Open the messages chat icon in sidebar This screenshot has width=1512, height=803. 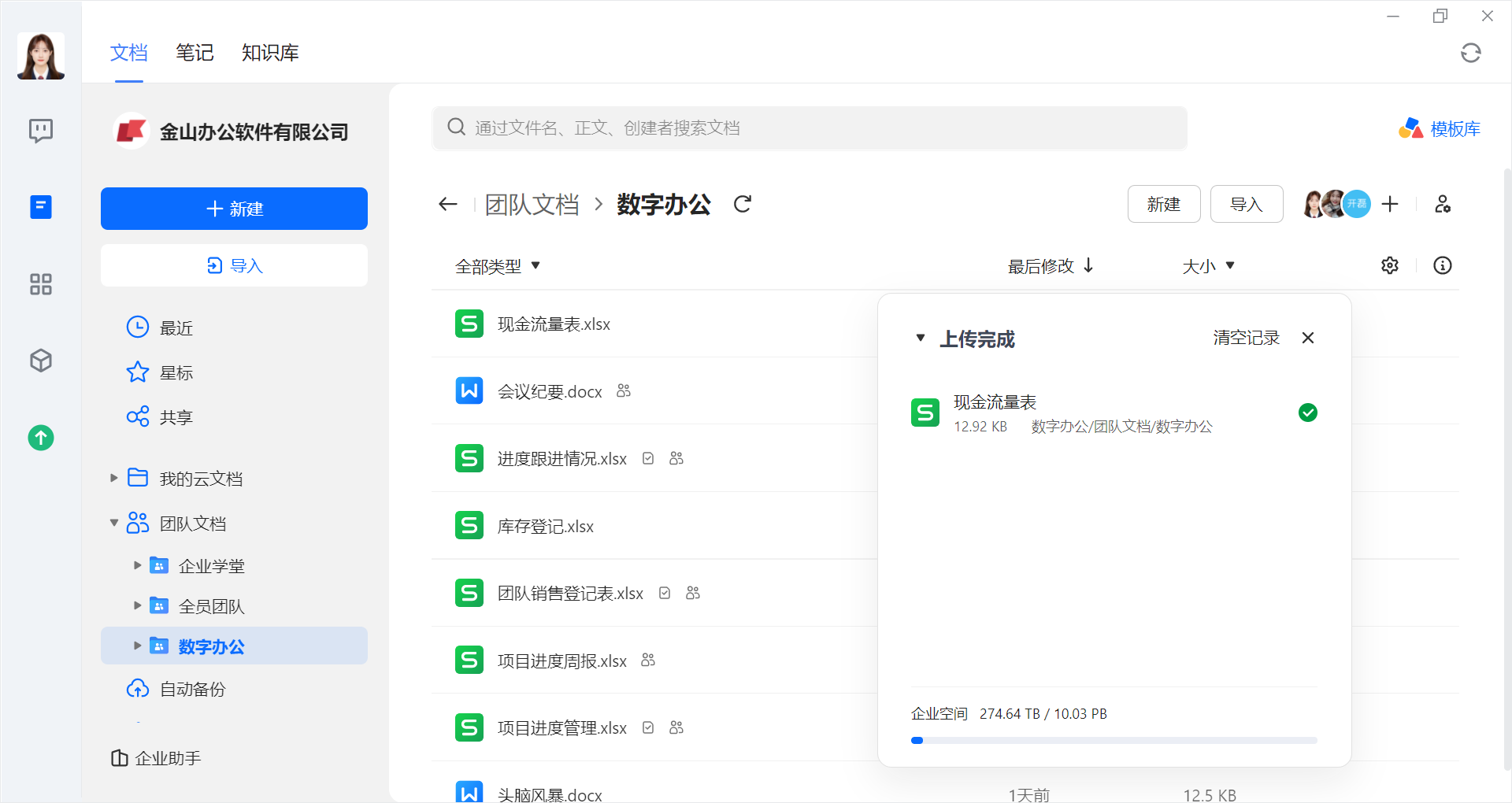pos(41,130)
